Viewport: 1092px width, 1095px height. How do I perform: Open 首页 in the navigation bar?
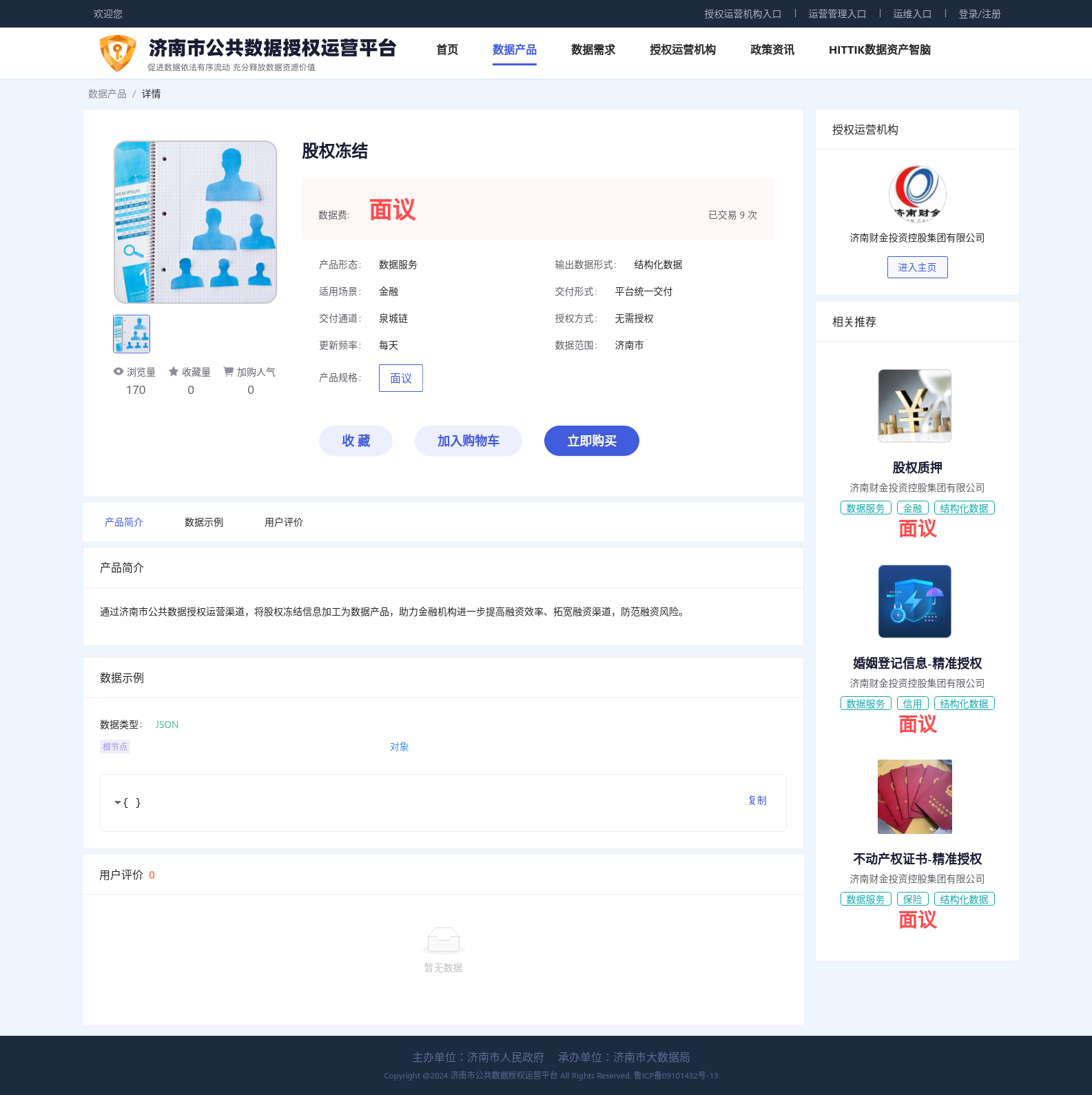[447, 50]
